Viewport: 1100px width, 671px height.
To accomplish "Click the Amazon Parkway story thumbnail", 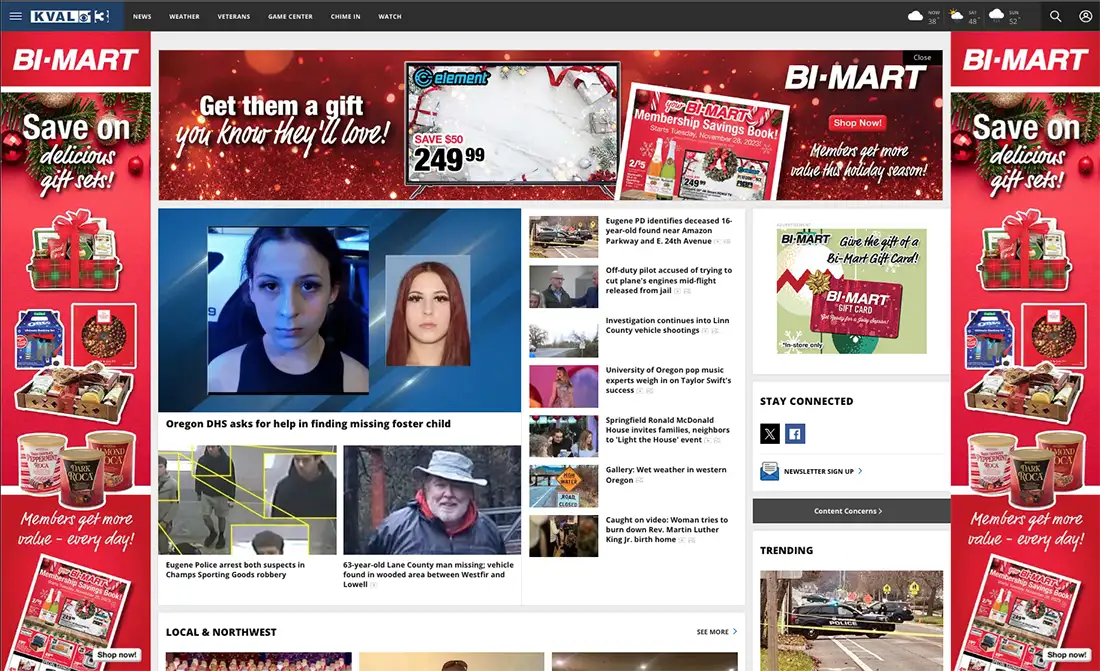I will [563, 237].
